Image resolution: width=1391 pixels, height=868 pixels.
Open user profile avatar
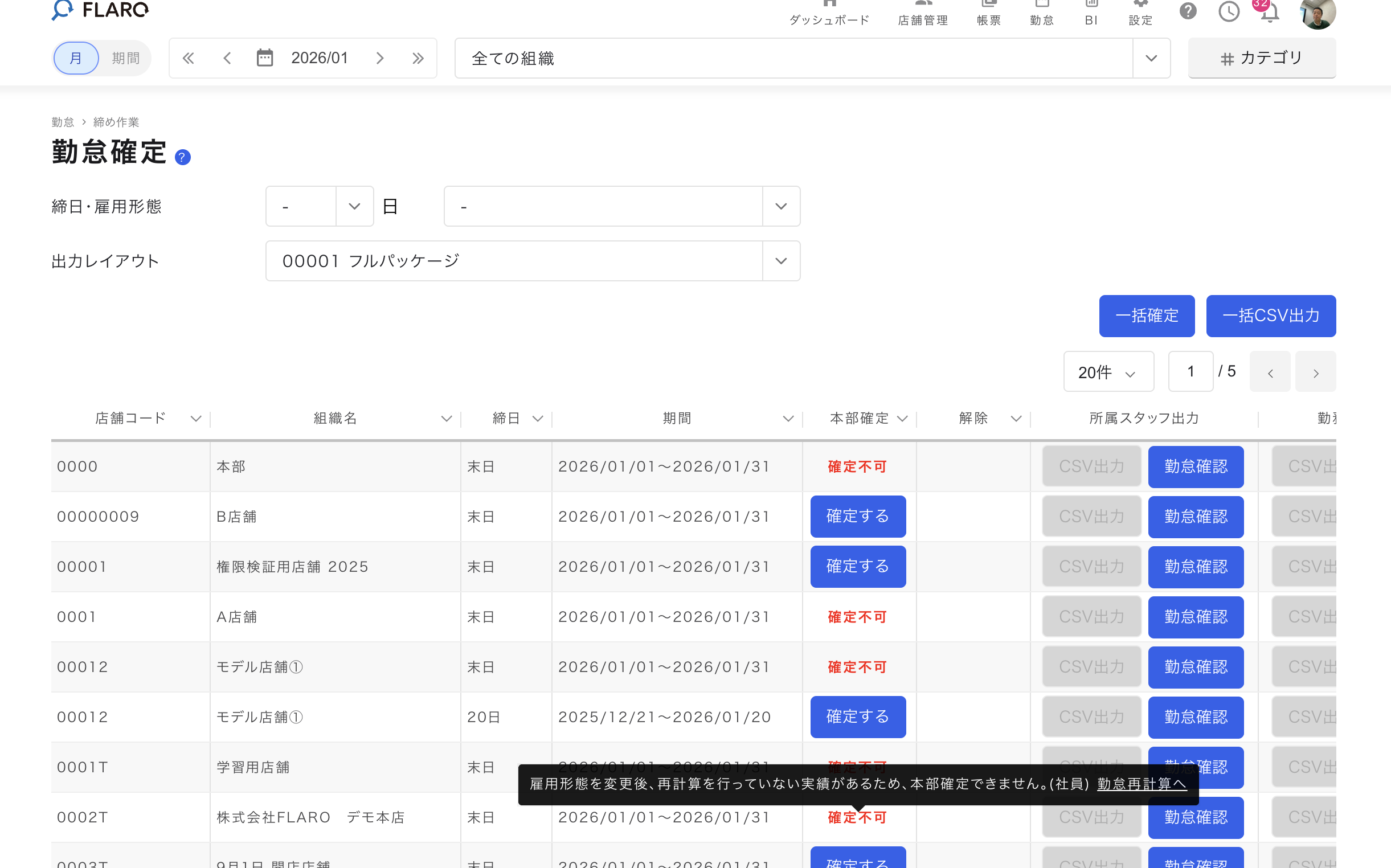(x=1317, y=13)
